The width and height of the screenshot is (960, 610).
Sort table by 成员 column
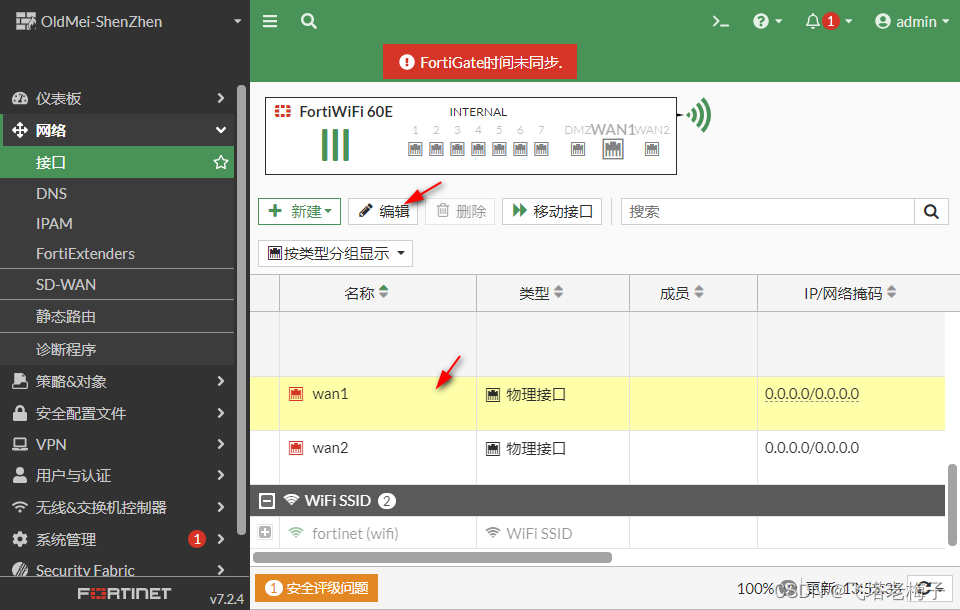(x=681, y=293)
